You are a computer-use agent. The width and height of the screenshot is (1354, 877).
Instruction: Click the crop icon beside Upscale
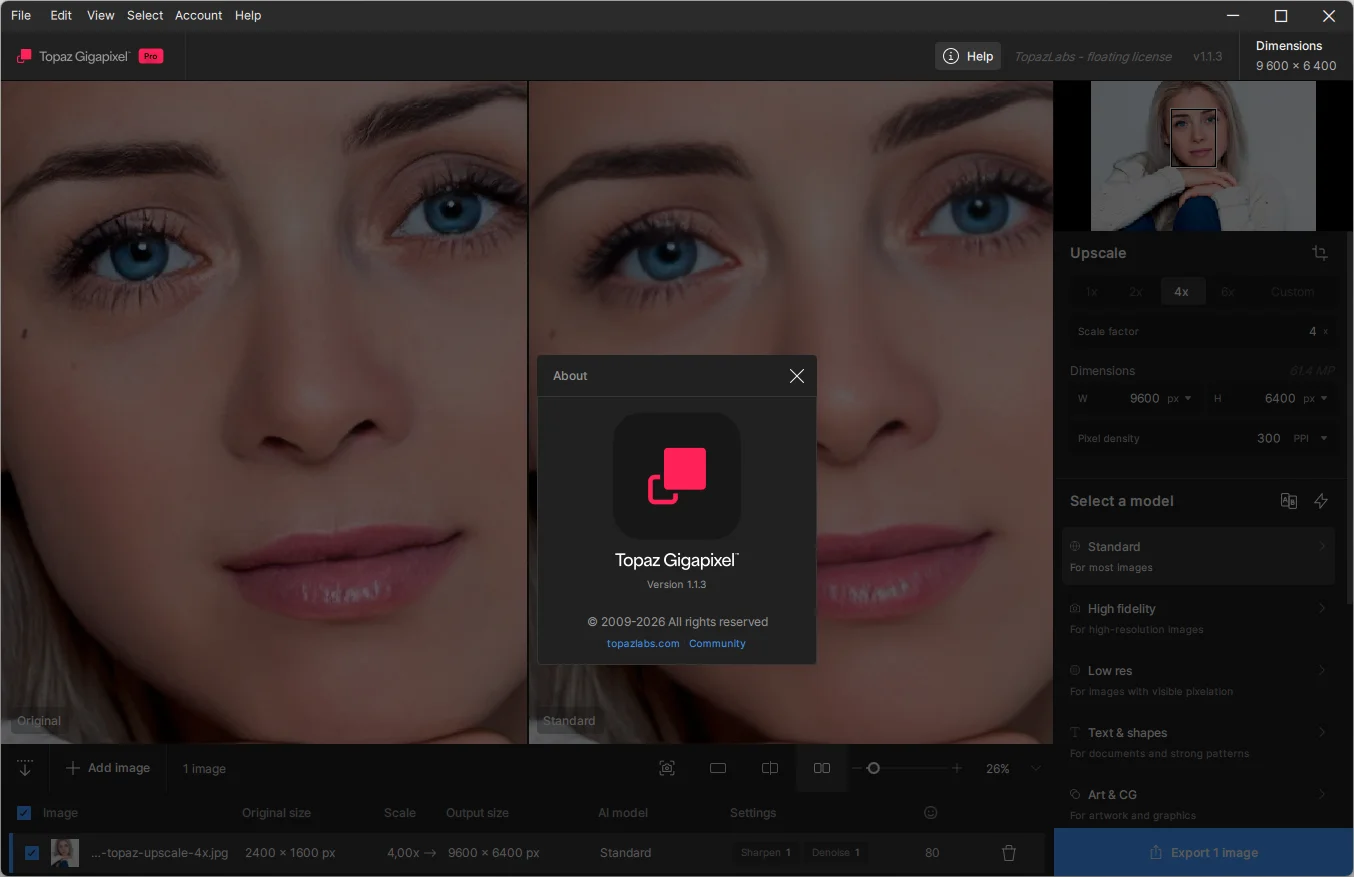(1320, 253)
